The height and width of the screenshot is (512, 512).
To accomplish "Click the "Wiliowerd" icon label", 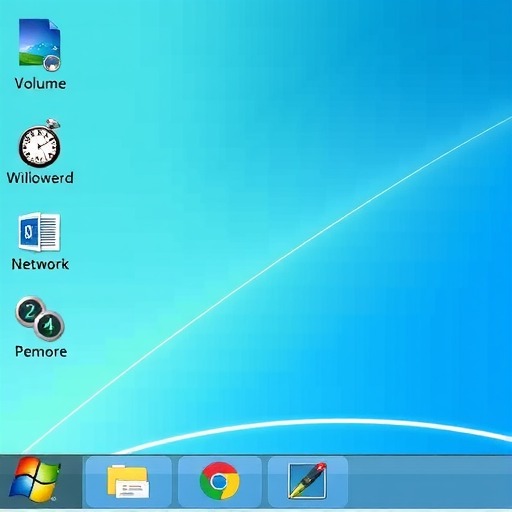I will [x=40, y=178].
